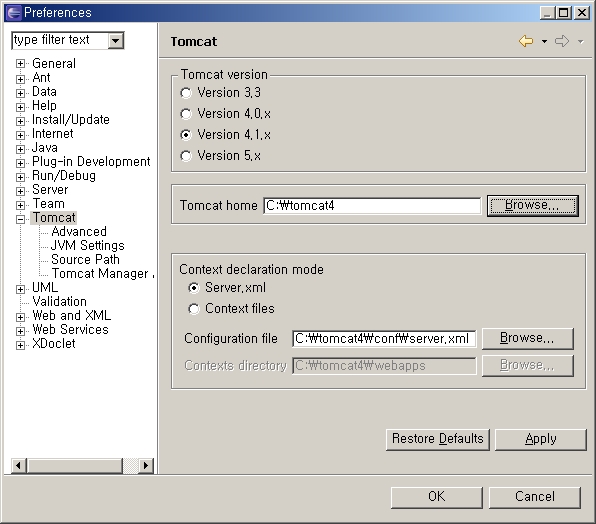Expand the General tree node
This screenshot has width=596, height=524.
tap(21, 63)
